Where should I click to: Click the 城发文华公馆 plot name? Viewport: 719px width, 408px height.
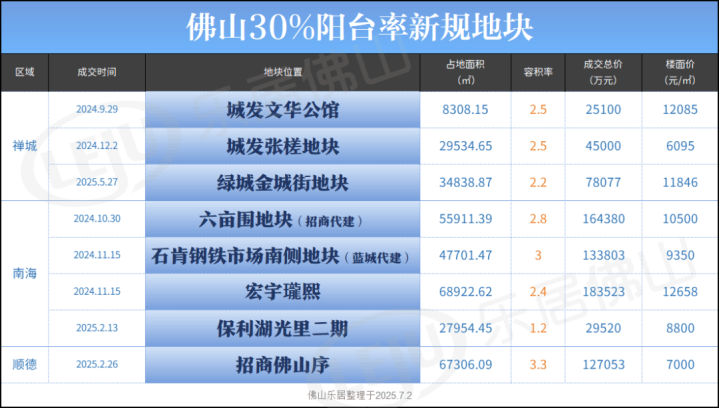tap(283, 110)
